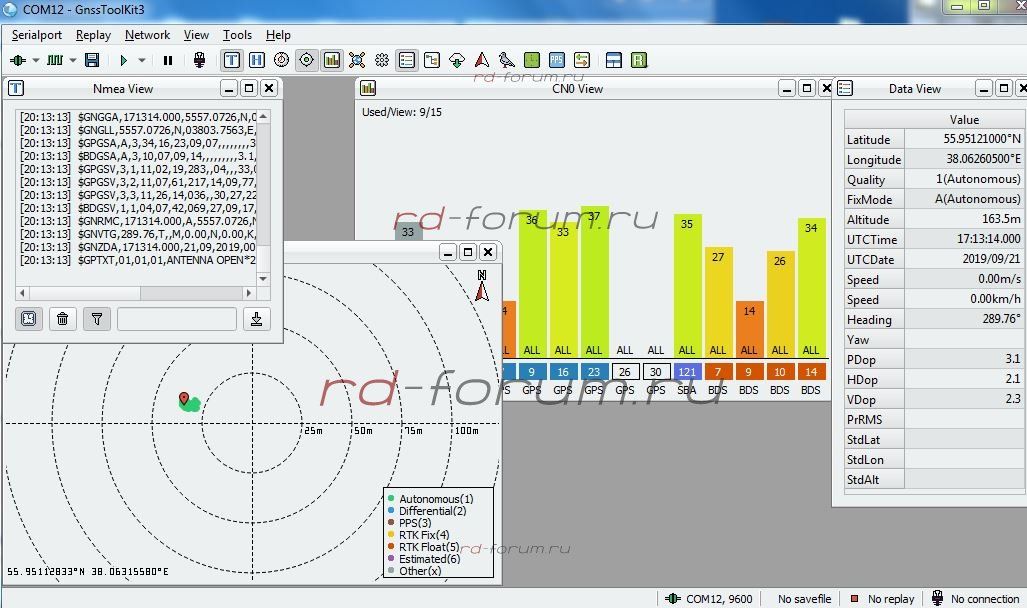Open the Network menu

pos(147,35)
